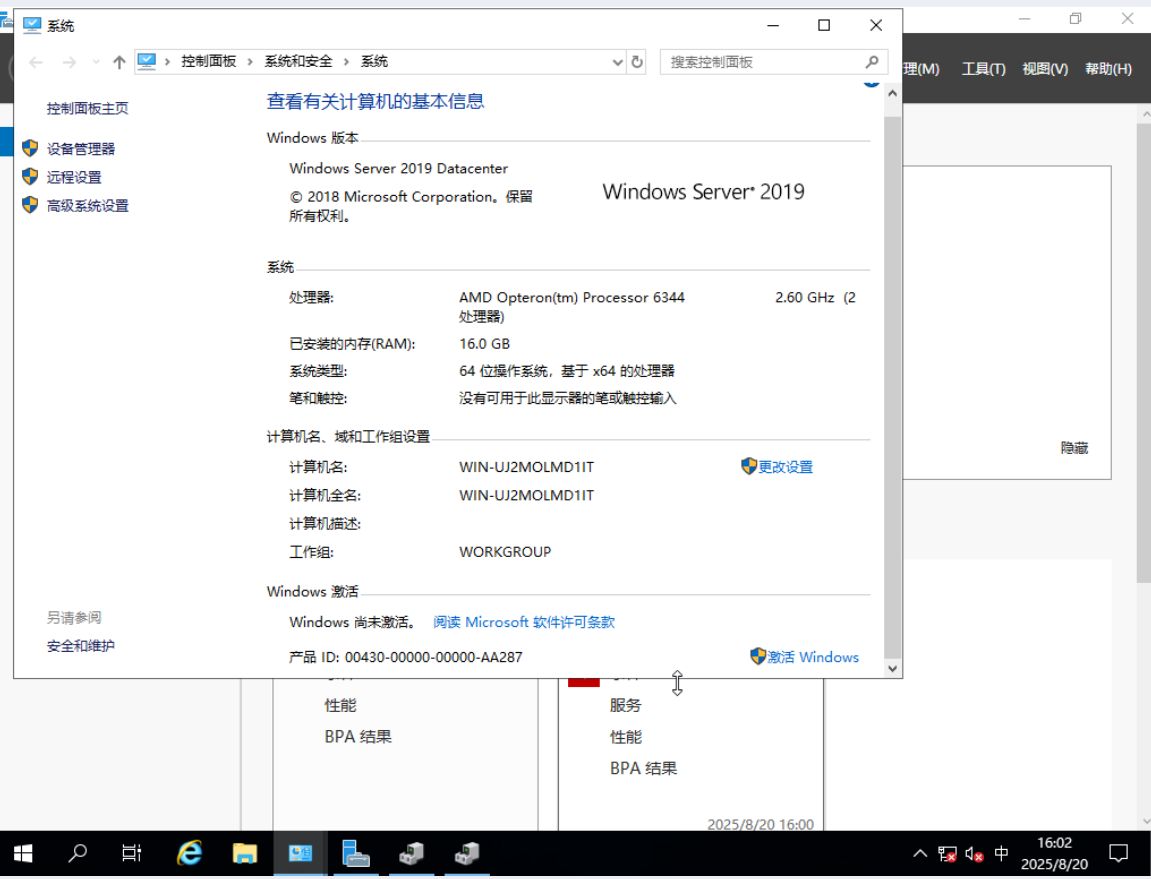Expand chevron after System and Security breadcrumb
This screenshot has height=879, width=1151.
tap(346, 62)
